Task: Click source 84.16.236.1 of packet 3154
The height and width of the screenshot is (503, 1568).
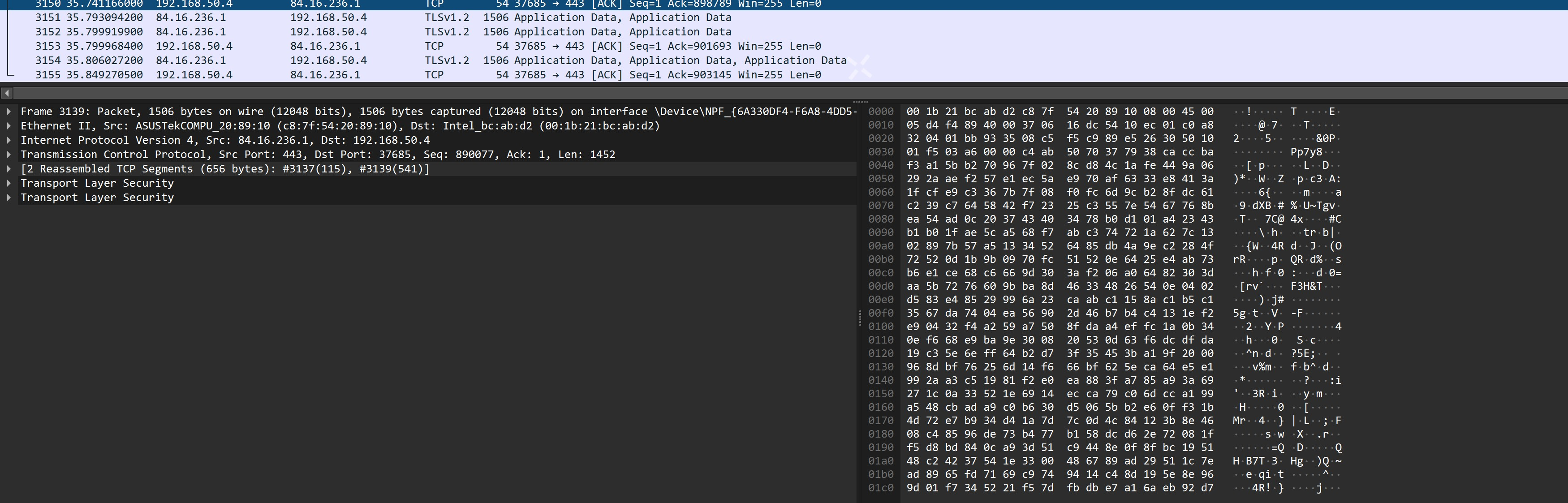Action: (190, 60)
